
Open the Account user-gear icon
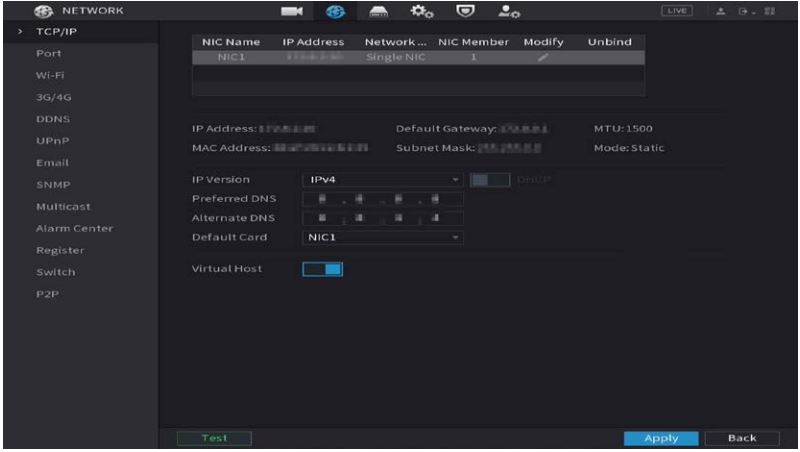[509, 11]
